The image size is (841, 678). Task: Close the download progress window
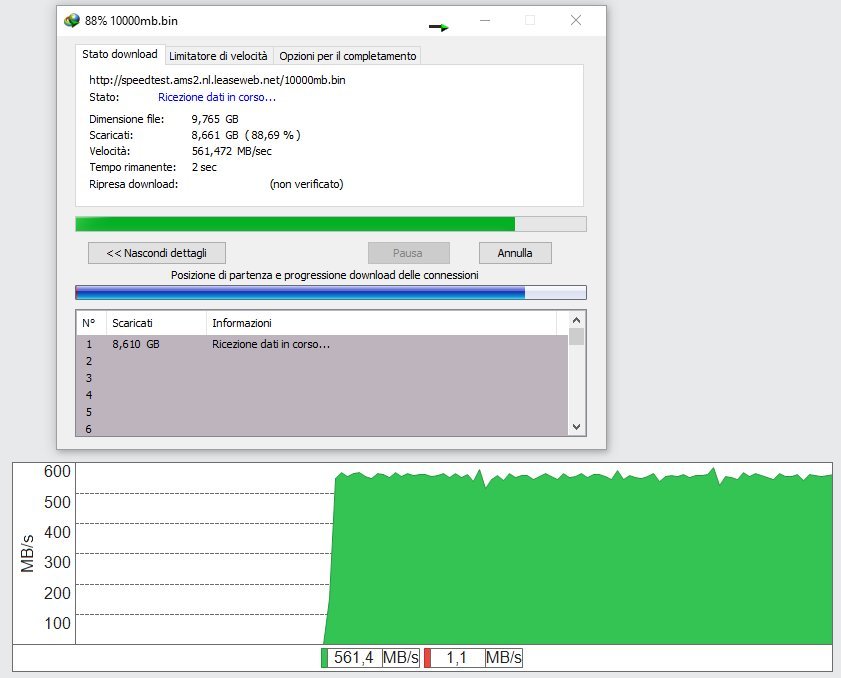coord(576,20)
